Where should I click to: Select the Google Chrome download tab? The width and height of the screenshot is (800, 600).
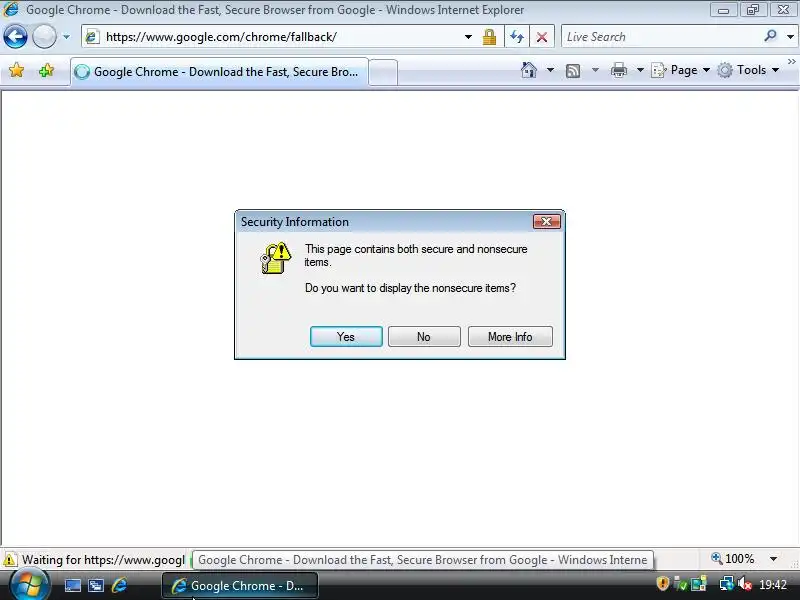[x=219, y=72]
